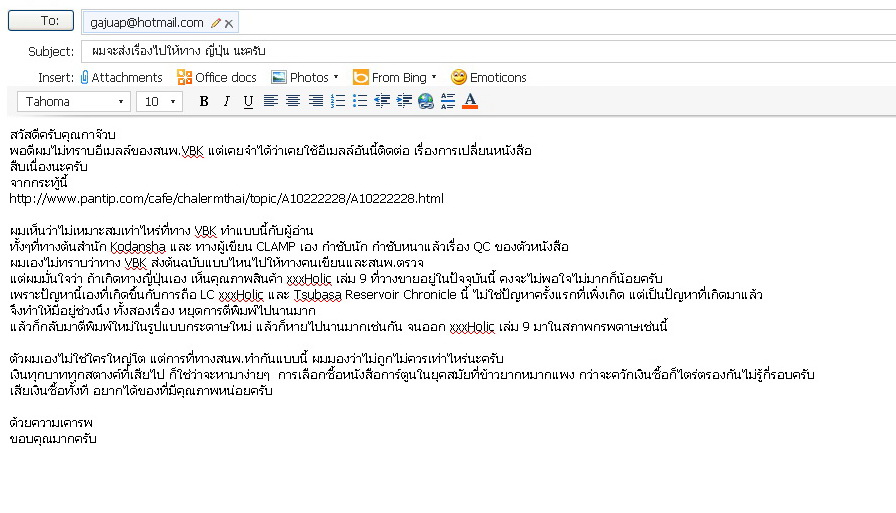Toggle Italic formatting
Viewport: 896px width, 513px height.
pos(226,102)
